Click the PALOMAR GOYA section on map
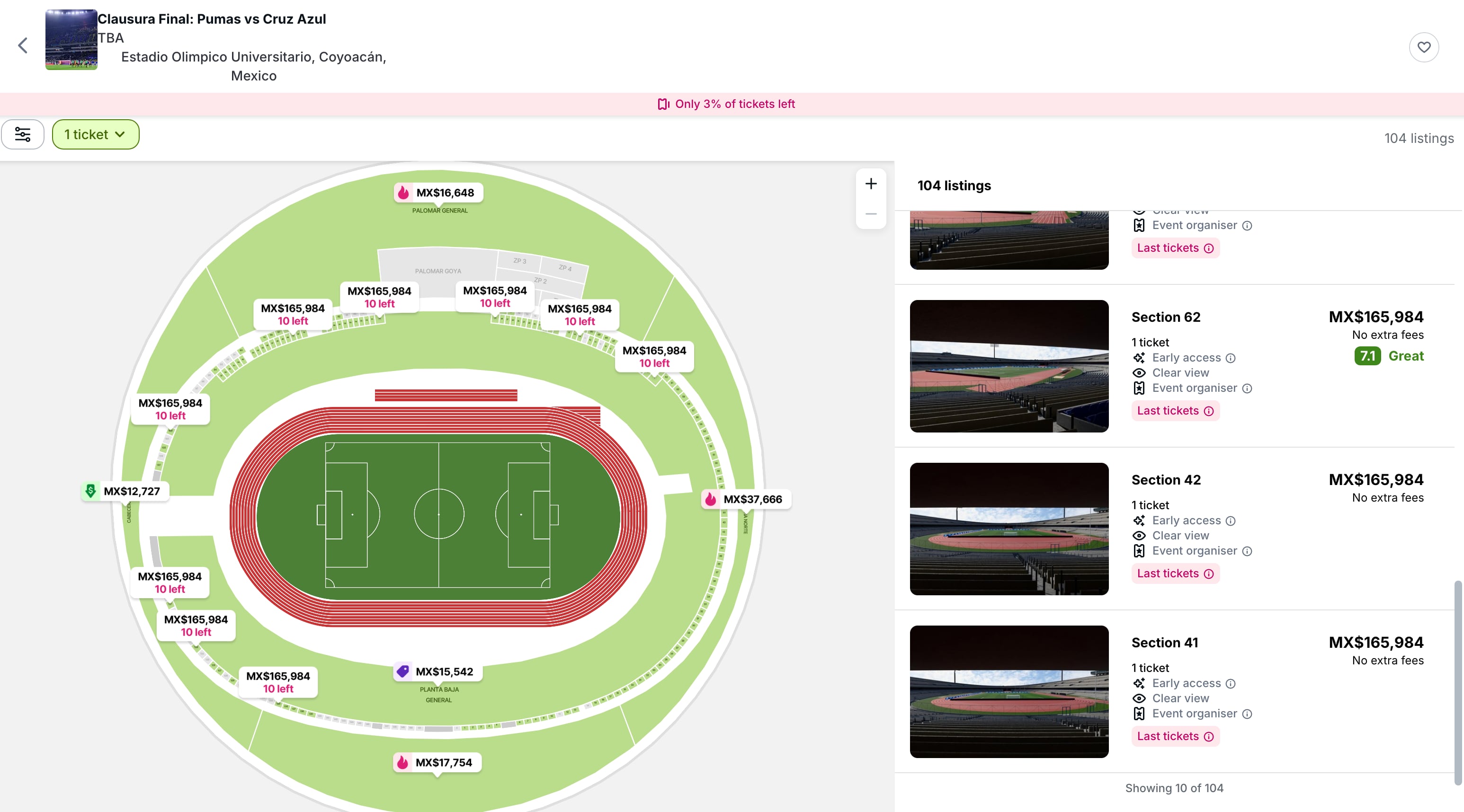Viewport: 1464px width, 812px height. 437,271
